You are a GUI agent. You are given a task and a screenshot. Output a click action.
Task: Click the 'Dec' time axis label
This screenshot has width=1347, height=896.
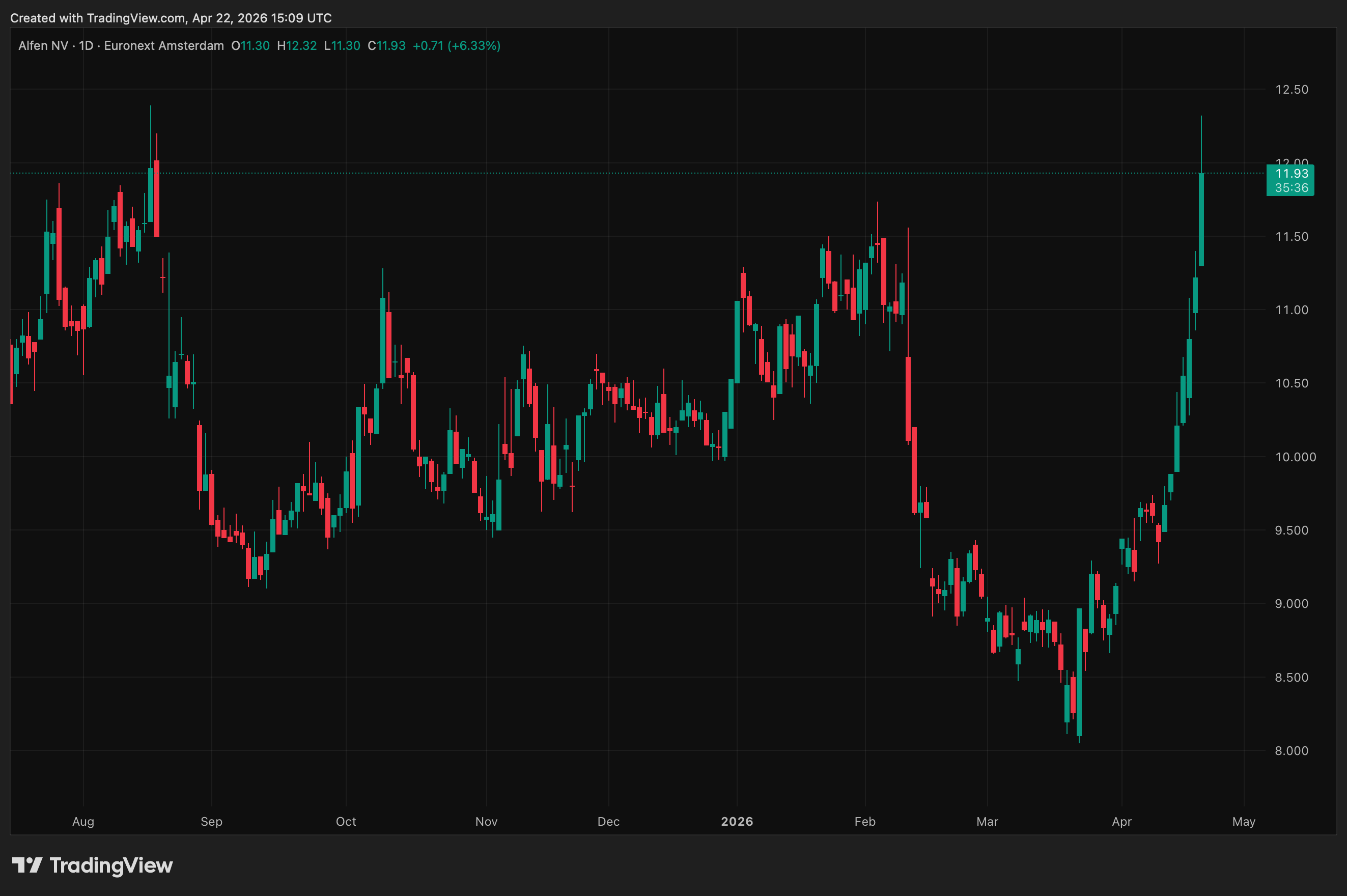(609, 822)
